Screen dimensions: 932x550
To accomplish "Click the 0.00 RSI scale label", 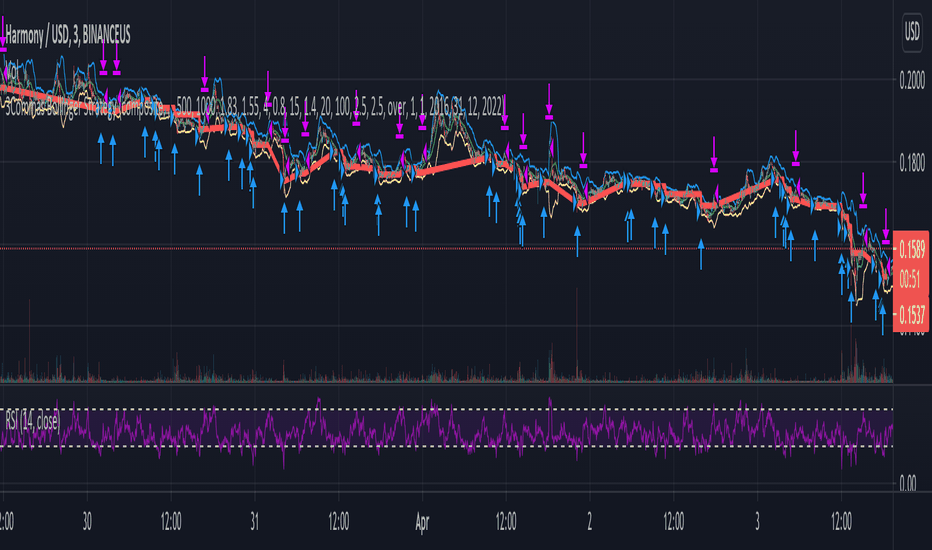I will pos(908,483).
